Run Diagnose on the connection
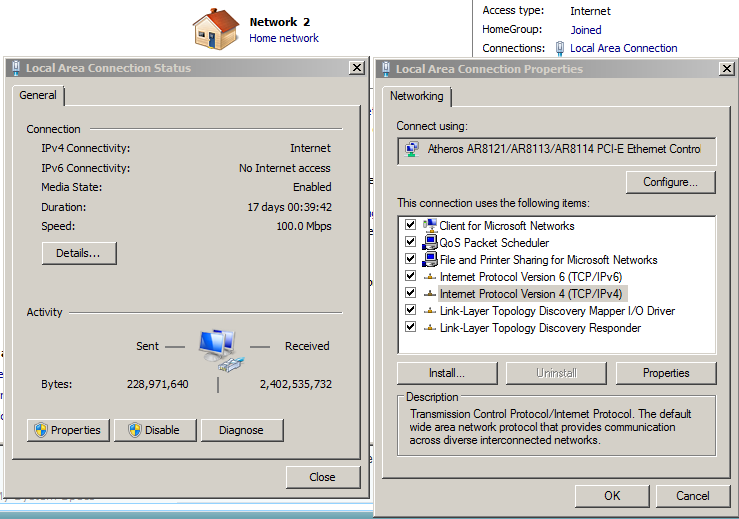Image resolution: width=739 pixels, height=519 pixels. pyautogui.click(x=242, y=430)
